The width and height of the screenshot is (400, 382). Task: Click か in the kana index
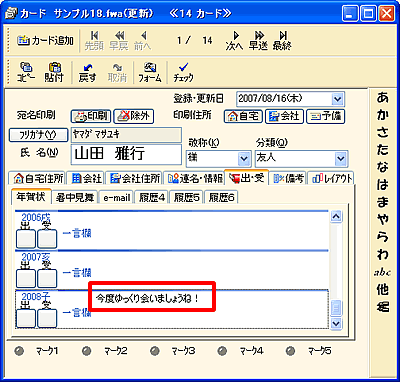tap(382, 115)
